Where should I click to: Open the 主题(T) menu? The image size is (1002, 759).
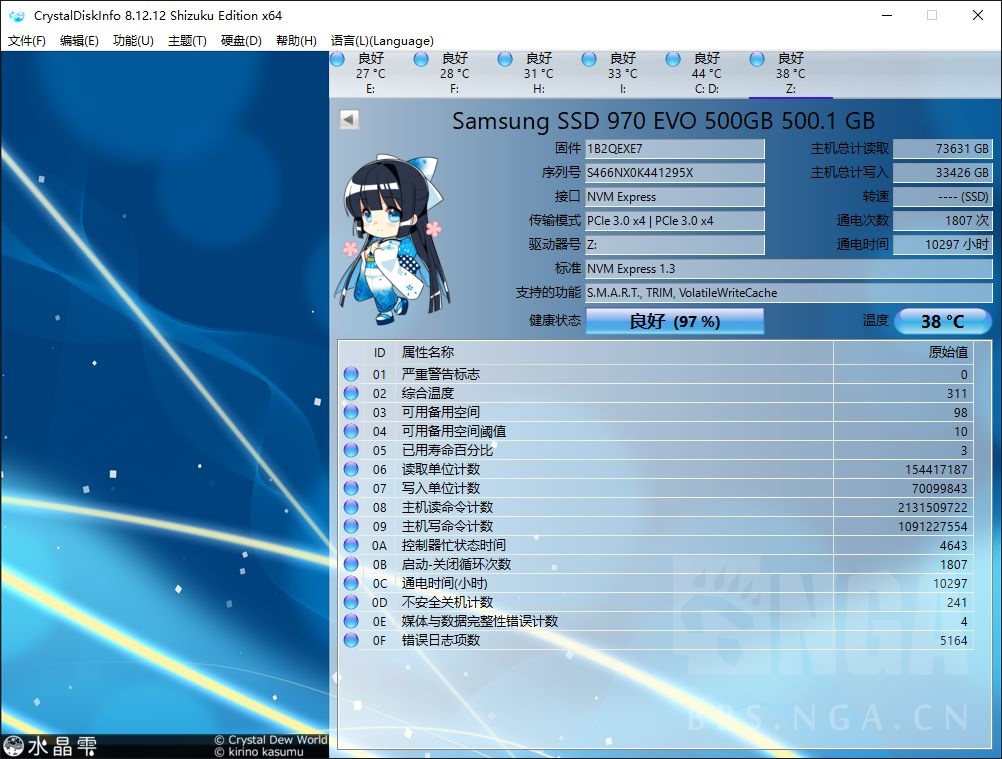click(184, 41)
